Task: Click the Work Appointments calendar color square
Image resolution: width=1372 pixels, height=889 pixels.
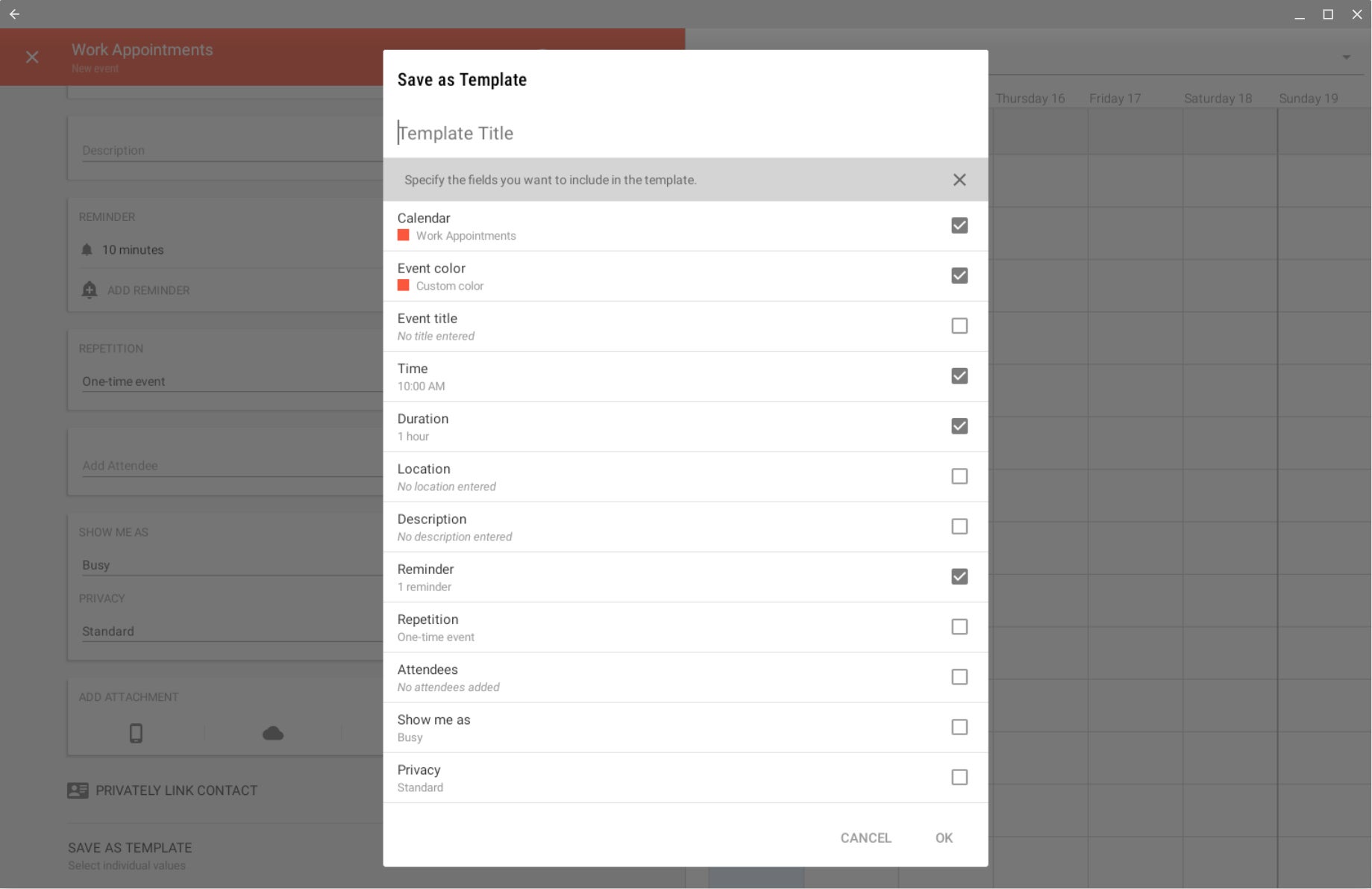Action: coord(403,235)
